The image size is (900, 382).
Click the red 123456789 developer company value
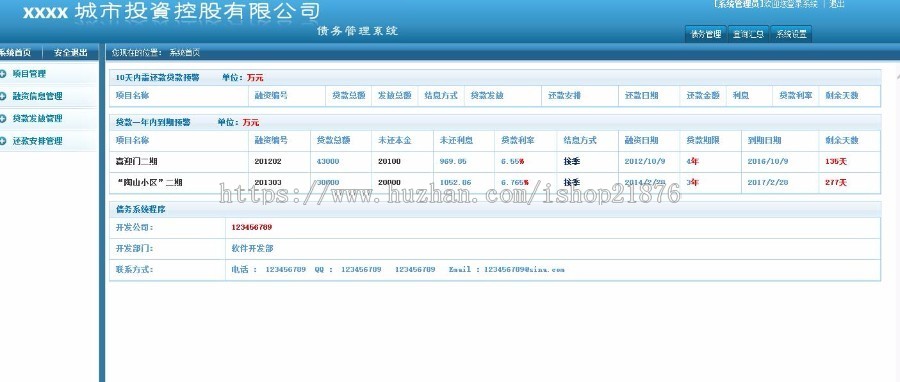coord(252,227)
